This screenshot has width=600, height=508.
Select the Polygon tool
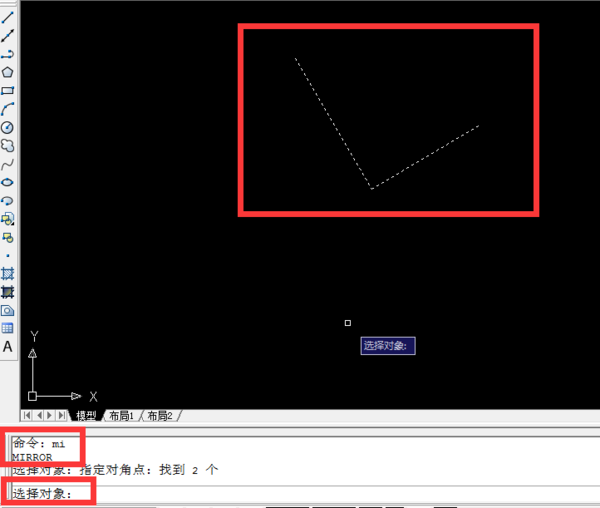pos(8,72)
